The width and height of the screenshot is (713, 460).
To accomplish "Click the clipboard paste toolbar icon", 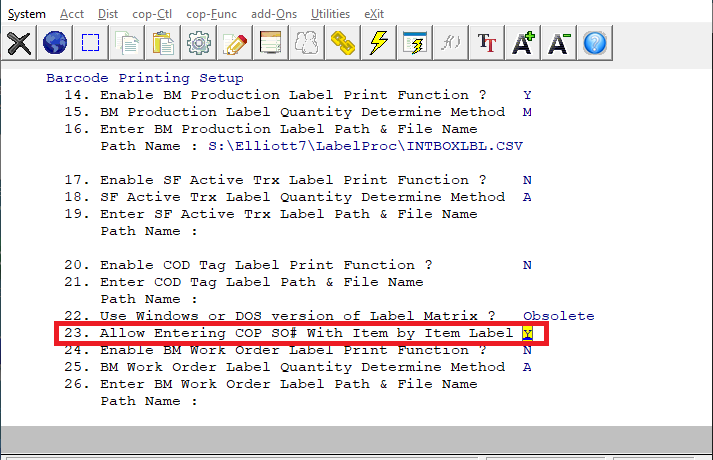I will pyautogui.click(x=162, y=43).
